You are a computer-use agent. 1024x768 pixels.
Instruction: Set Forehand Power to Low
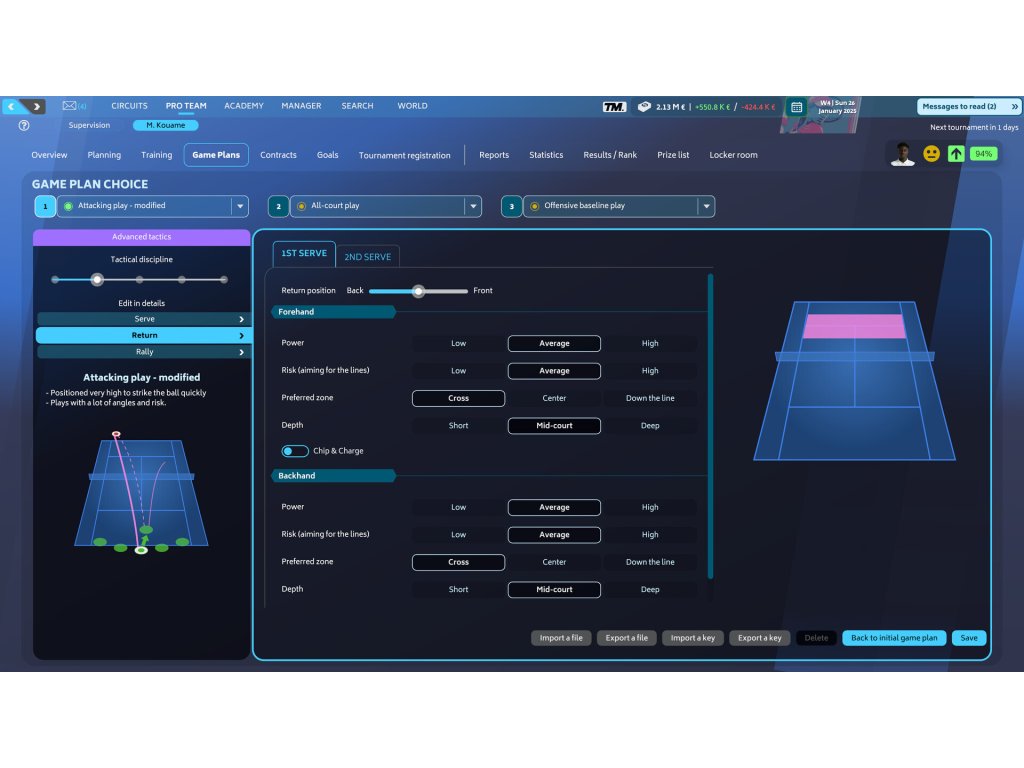point(458,343)
